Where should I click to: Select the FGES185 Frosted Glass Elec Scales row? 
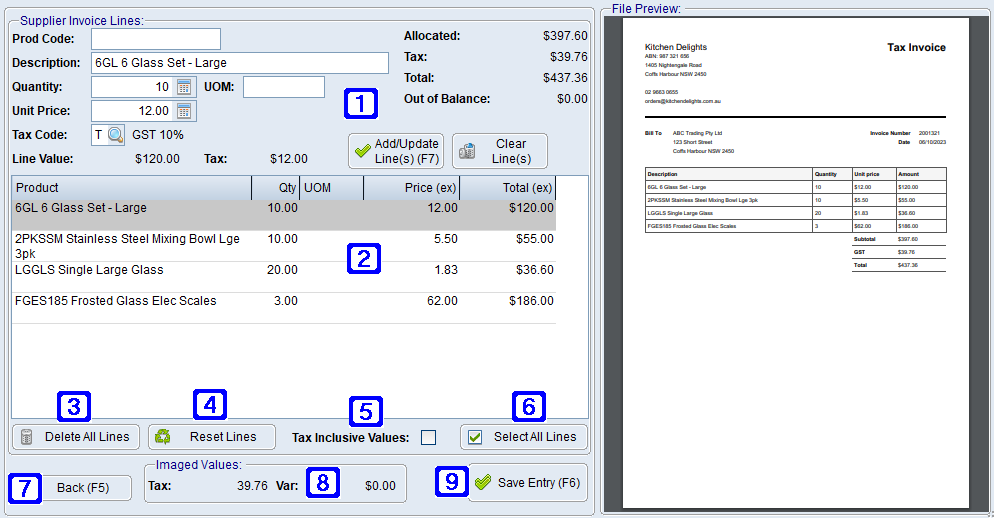click(130, 301)
